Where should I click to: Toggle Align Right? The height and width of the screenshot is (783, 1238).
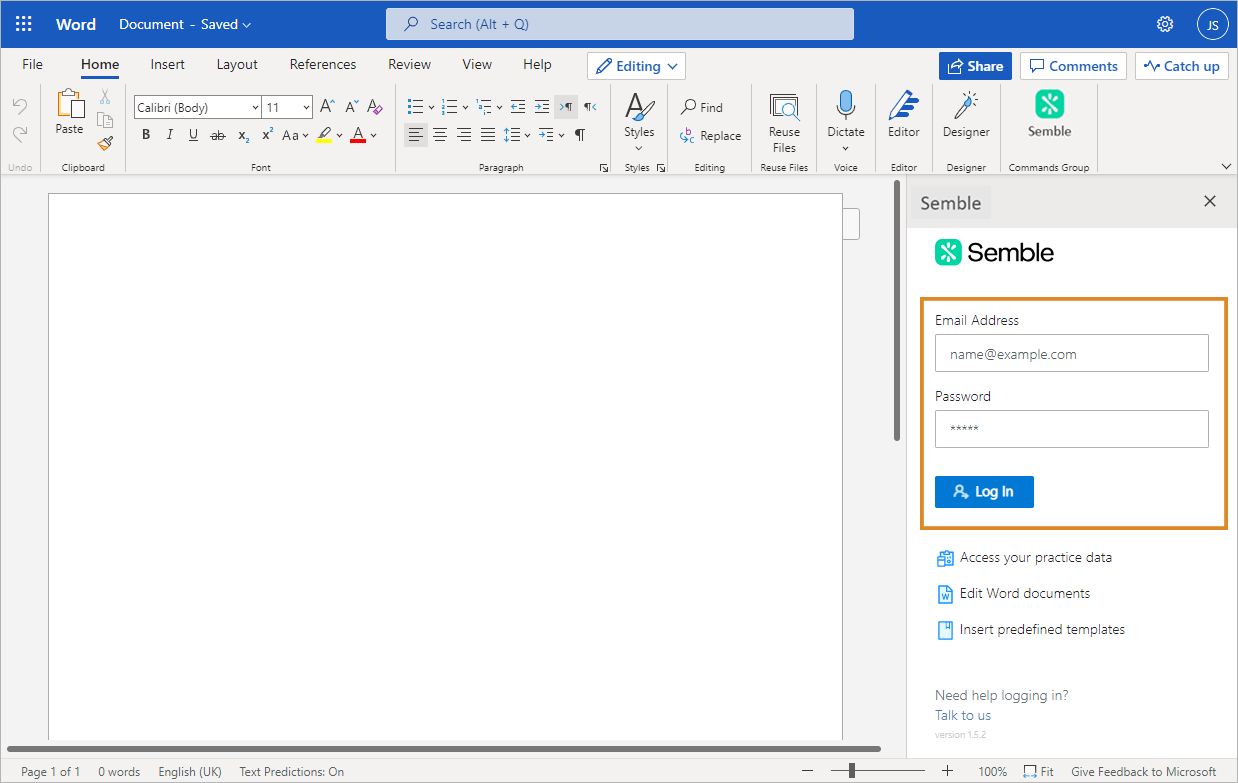pyautogui.click(x=464, y=134)
